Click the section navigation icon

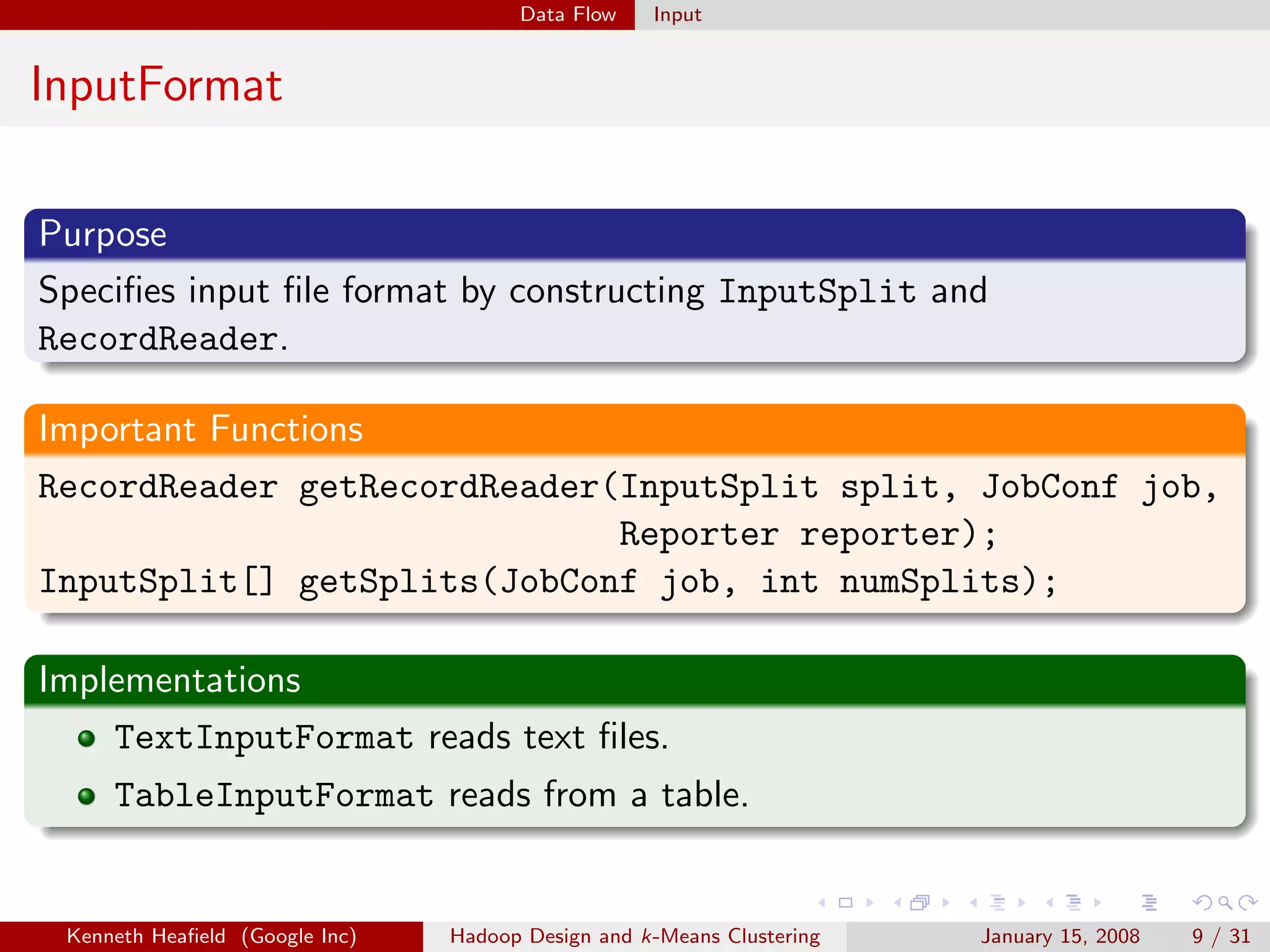coord(1073,903)
